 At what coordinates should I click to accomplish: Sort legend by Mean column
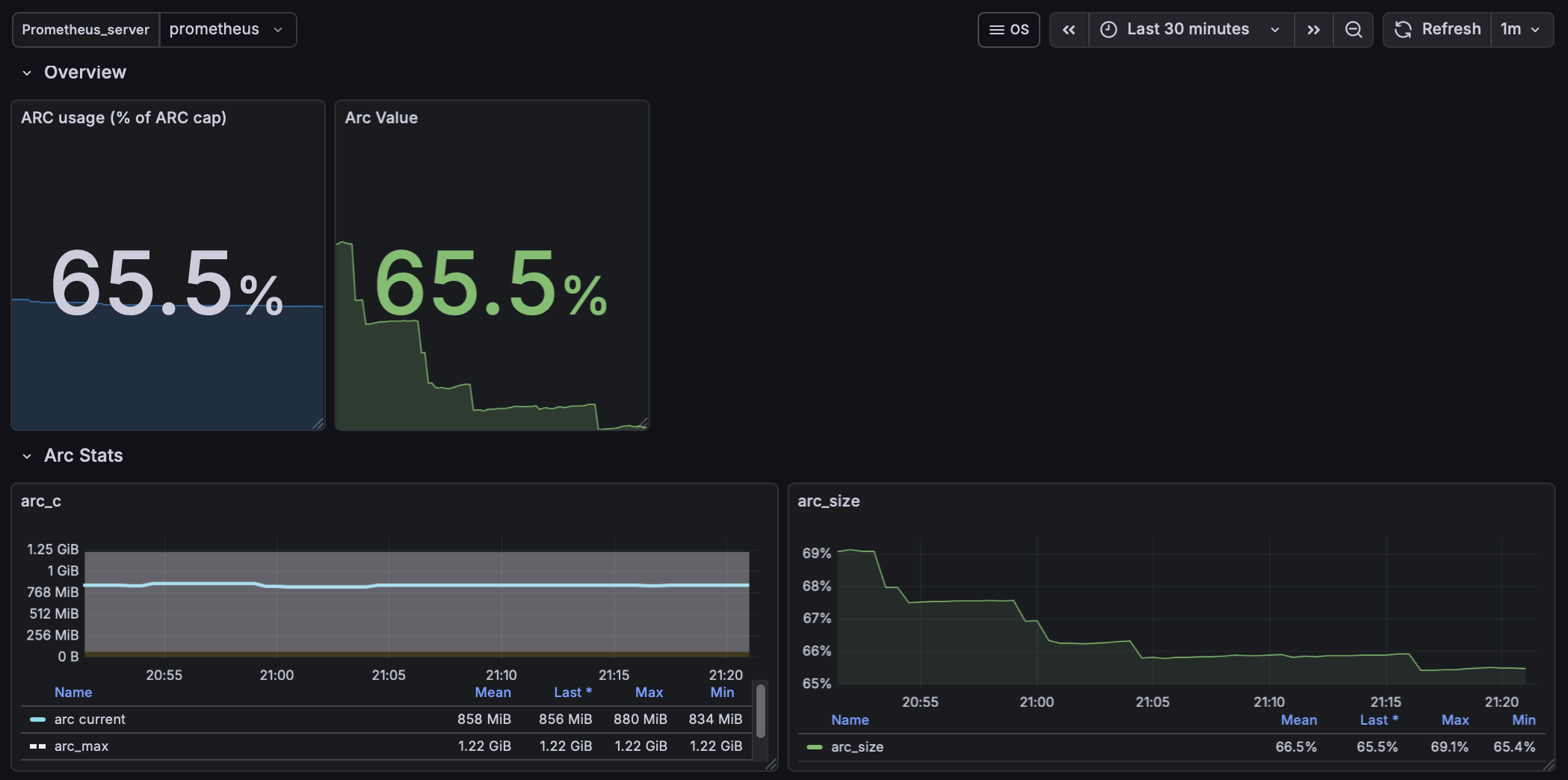click(x=493, y=692)
